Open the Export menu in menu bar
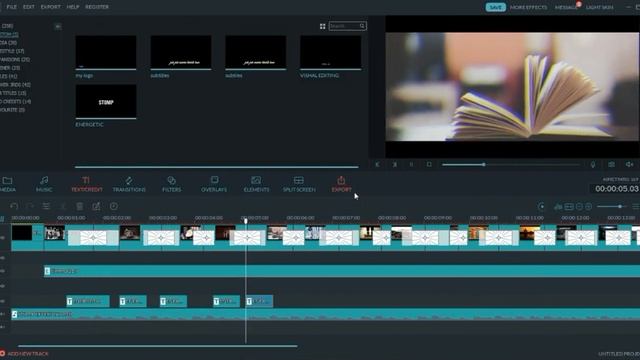Viewport: 640px width, 360px height. 51,7
